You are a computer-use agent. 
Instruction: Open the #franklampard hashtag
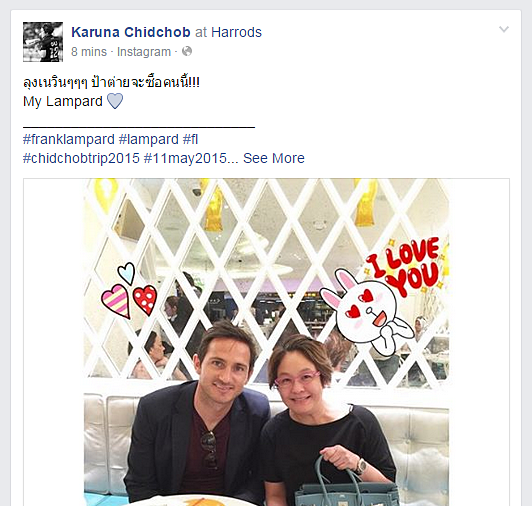pos(69,139)
